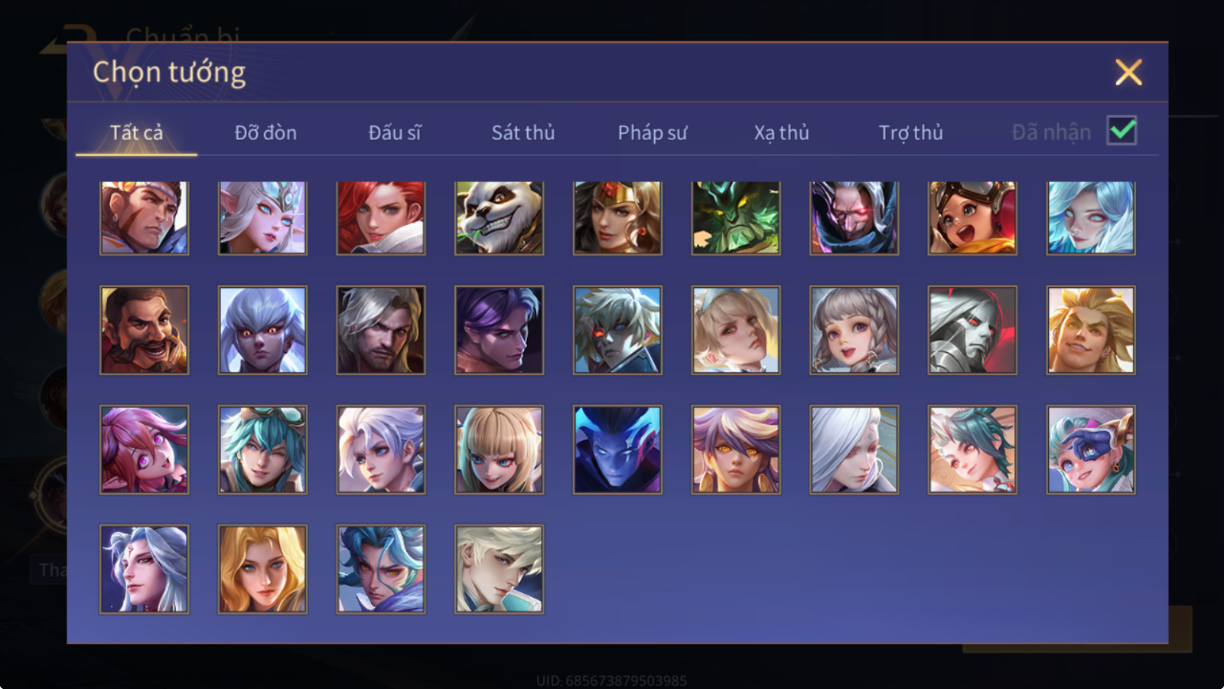Toggle the Đã nhận checkbox
This screenshot has height=689, width=1224.
1122,130
